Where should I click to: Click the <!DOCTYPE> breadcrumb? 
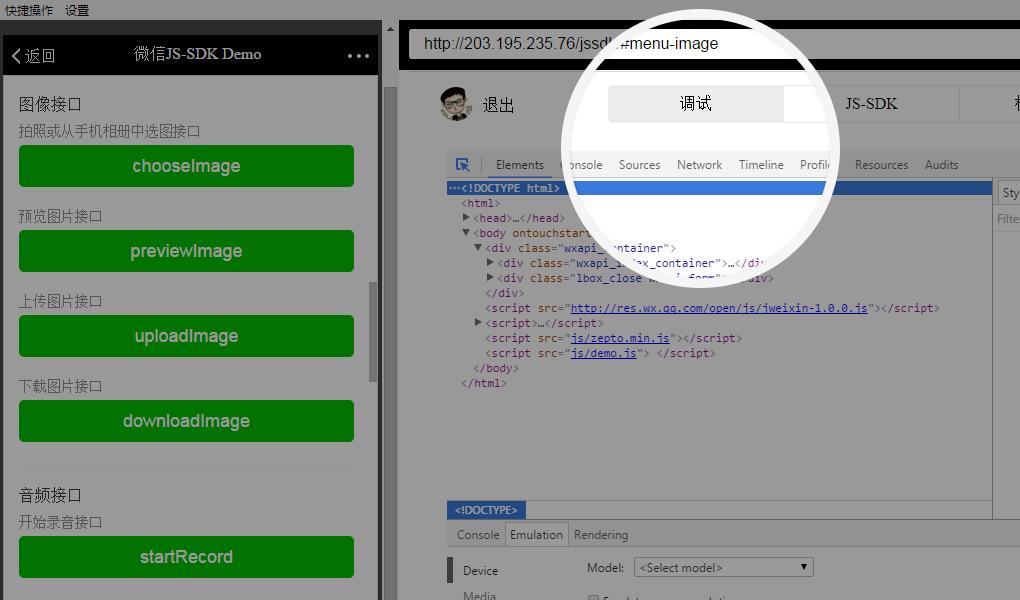(486, 510)
